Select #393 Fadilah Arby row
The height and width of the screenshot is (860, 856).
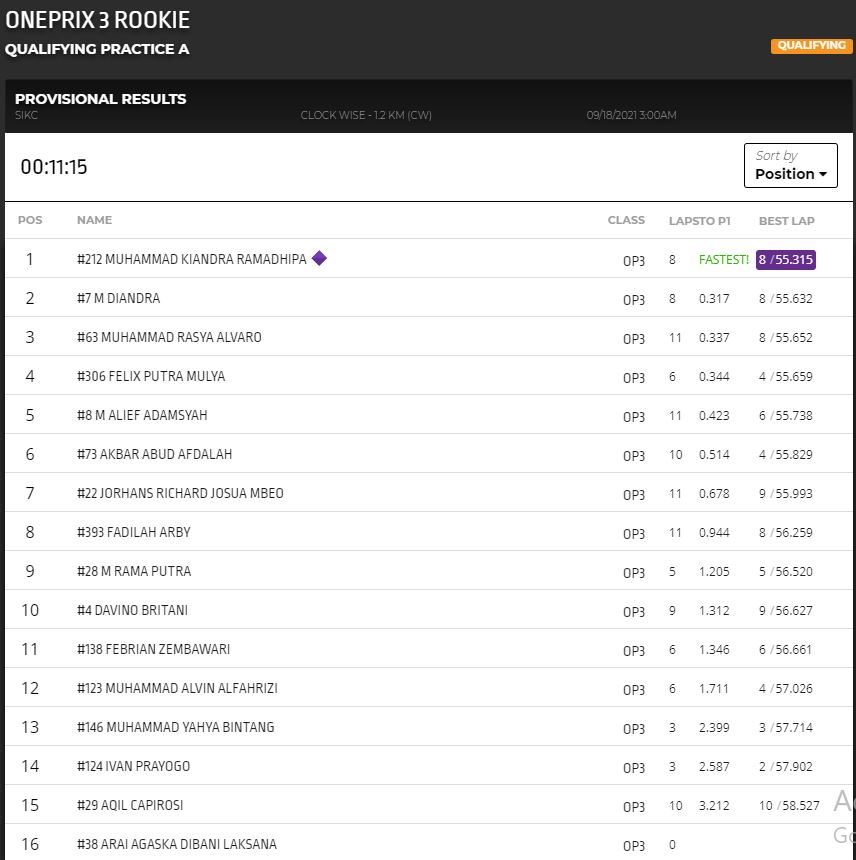tap(133, 532)
